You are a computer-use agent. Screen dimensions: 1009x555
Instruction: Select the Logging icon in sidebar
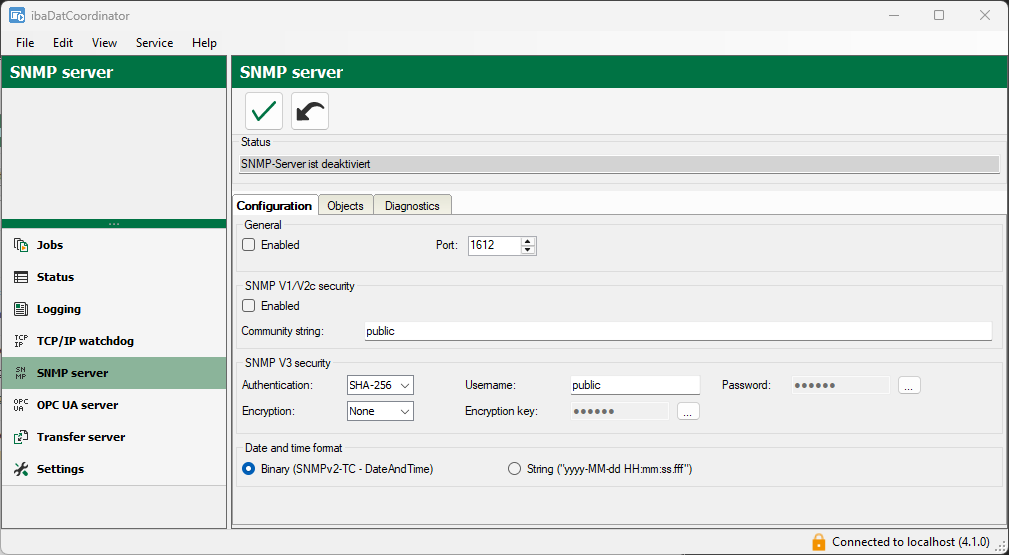click(x=21, y=309)
